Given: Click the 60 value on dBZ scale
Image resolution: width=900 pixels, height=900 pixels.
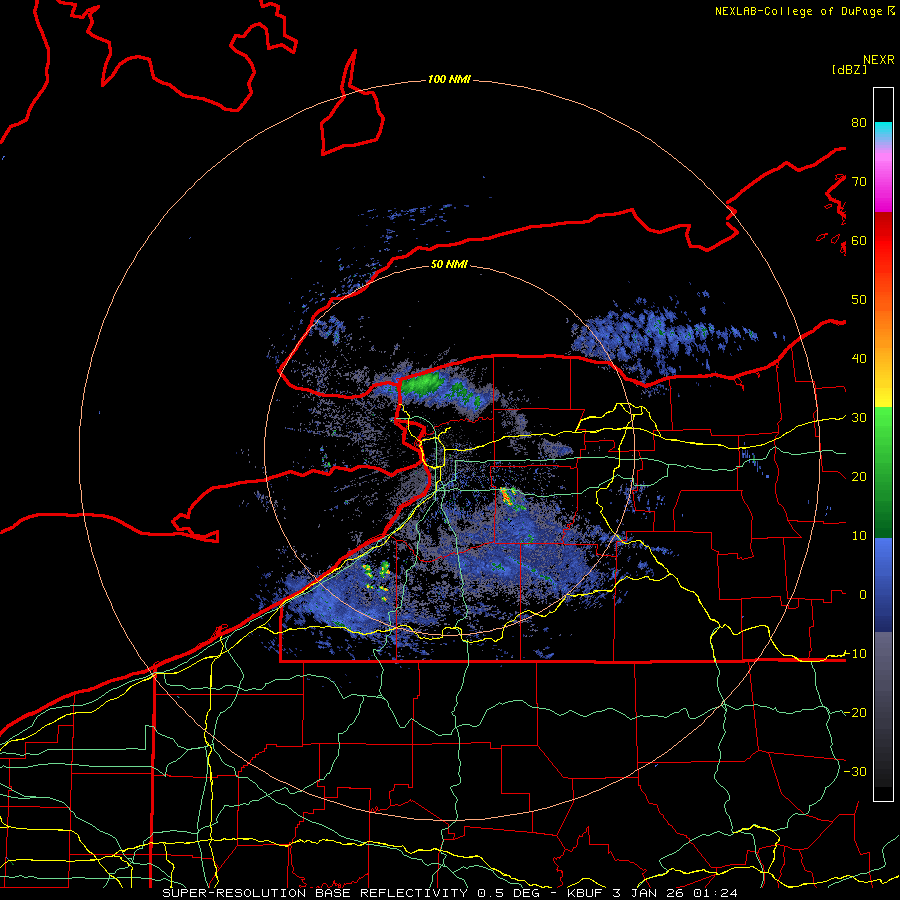Looking at the screenshot, I should click(x=859, y=240).
